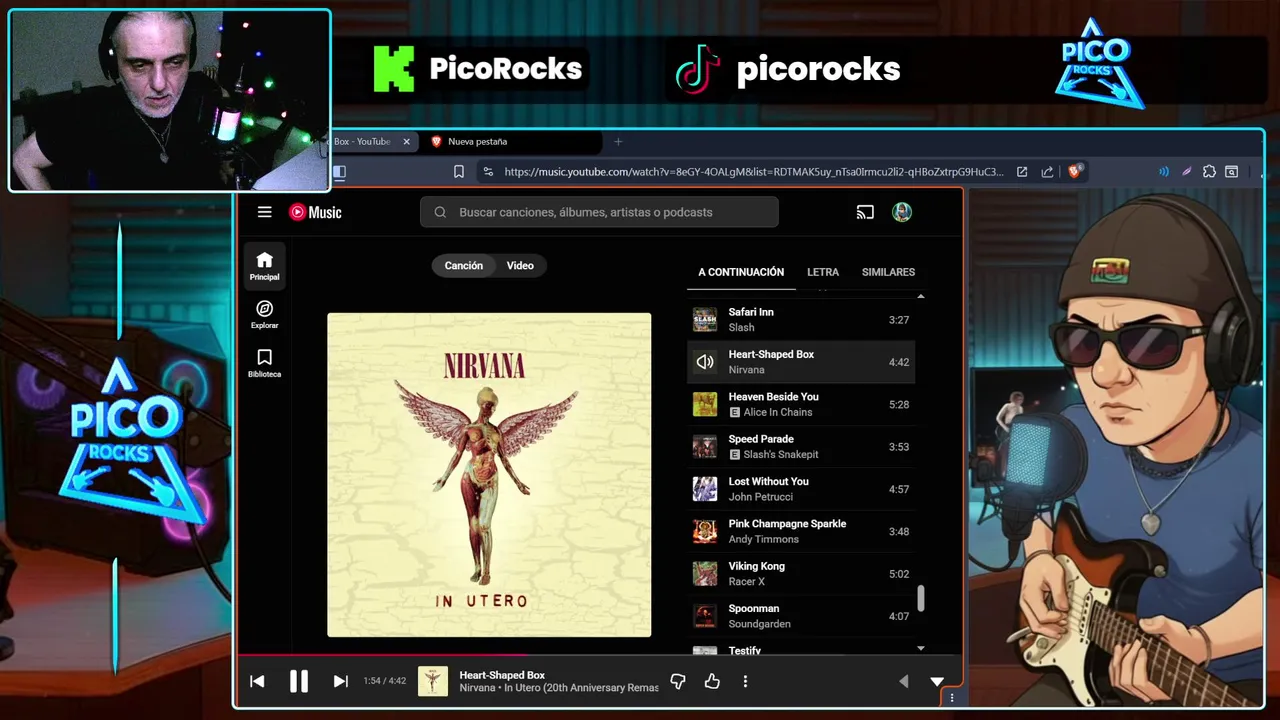Skip to next track
This screenshot has width=1280, height=720.
tap(340, 681)
